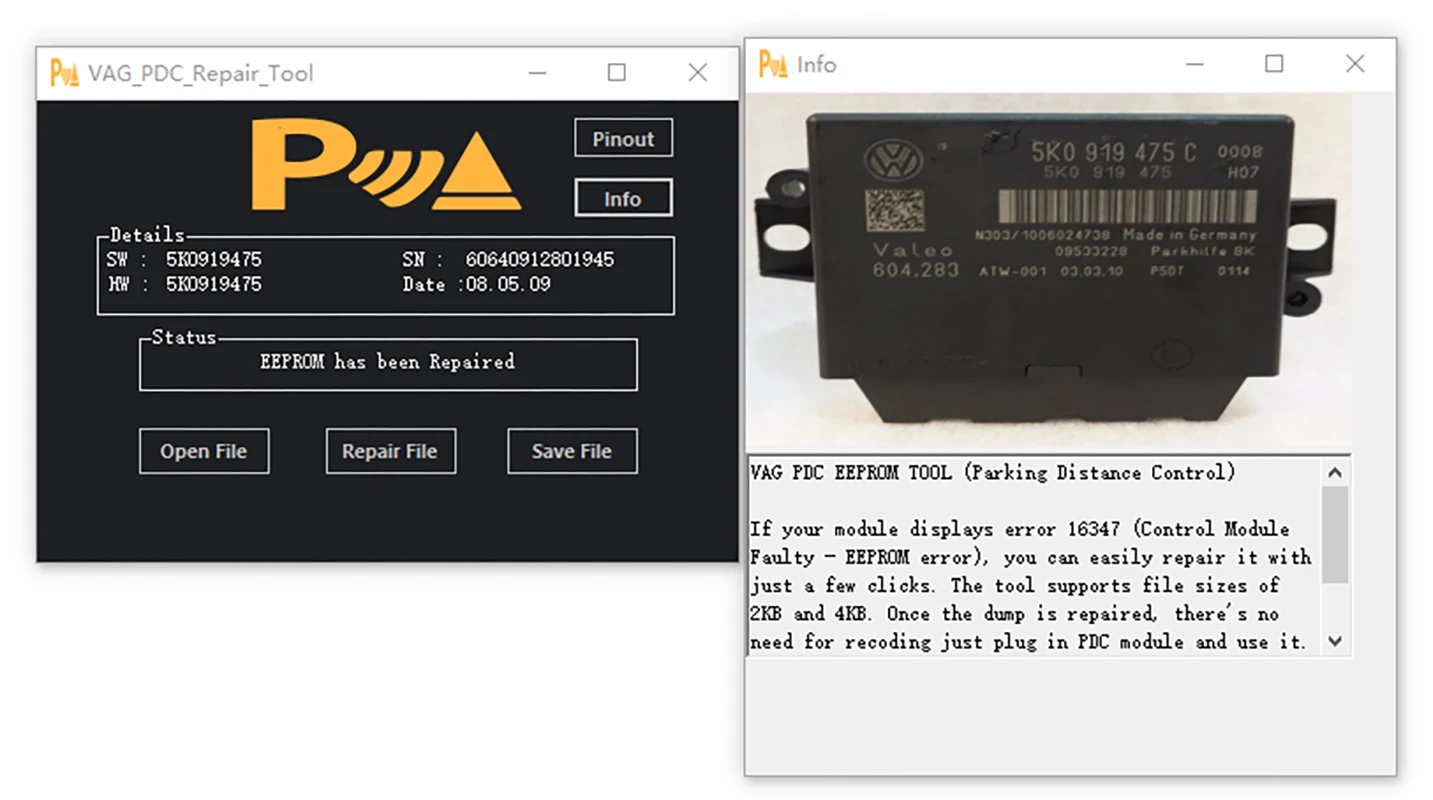Maximize the Info window
1433x800 pixels.
tap(1274, 64)
